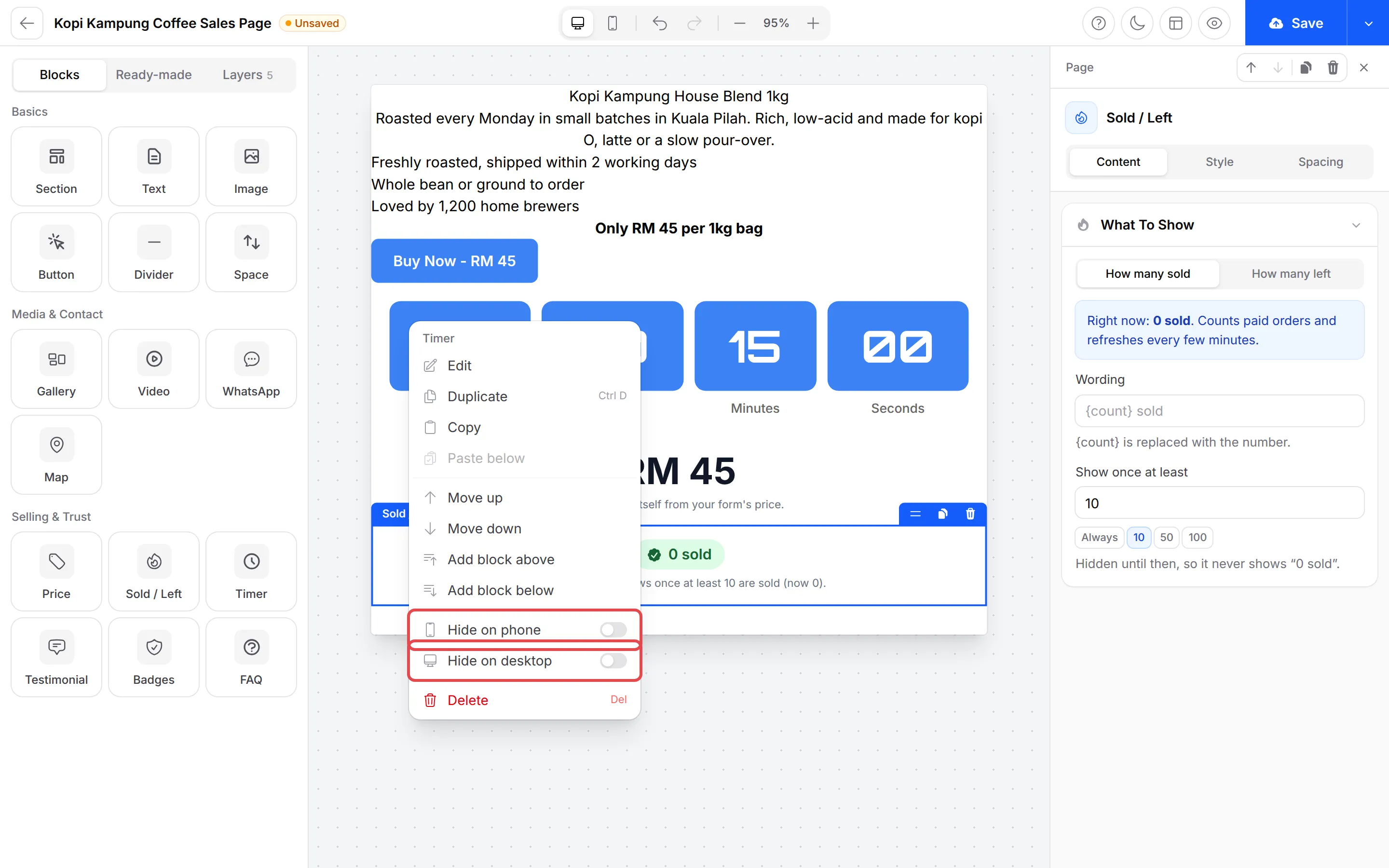The width and height of the screenshot is (1389, 868).
Task: Choose the Always threshold chip
Action: [1099, 537]
